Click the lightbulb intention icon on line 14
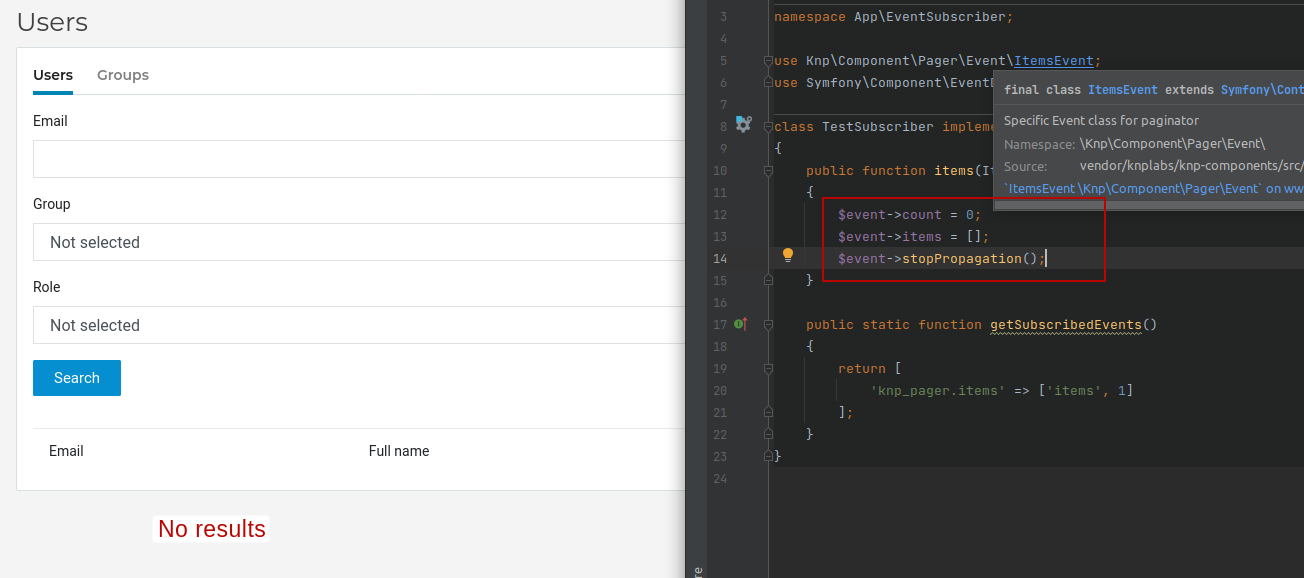 tap(786, 255)
